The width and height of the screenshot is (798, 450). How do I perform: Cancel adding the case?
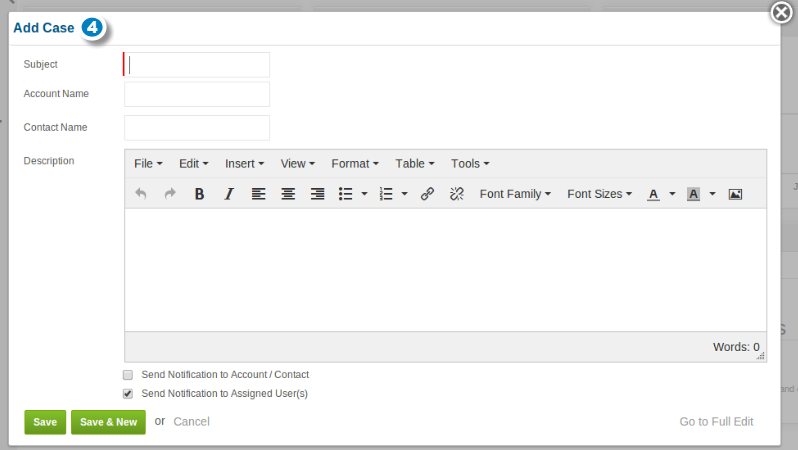click(x=191, y=421)
